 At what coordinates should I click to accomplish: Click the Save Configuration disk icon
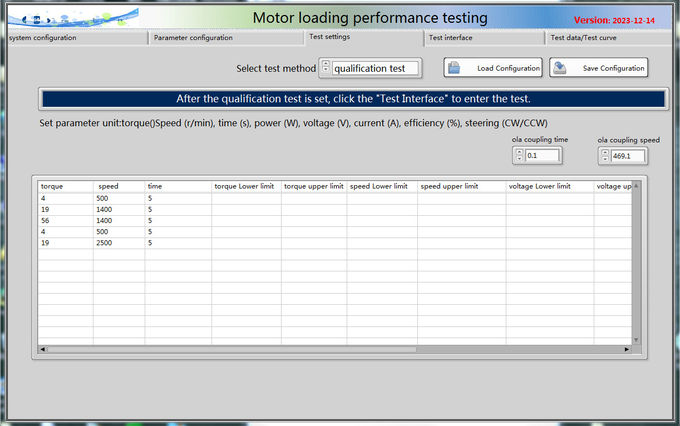click(561, 68)
